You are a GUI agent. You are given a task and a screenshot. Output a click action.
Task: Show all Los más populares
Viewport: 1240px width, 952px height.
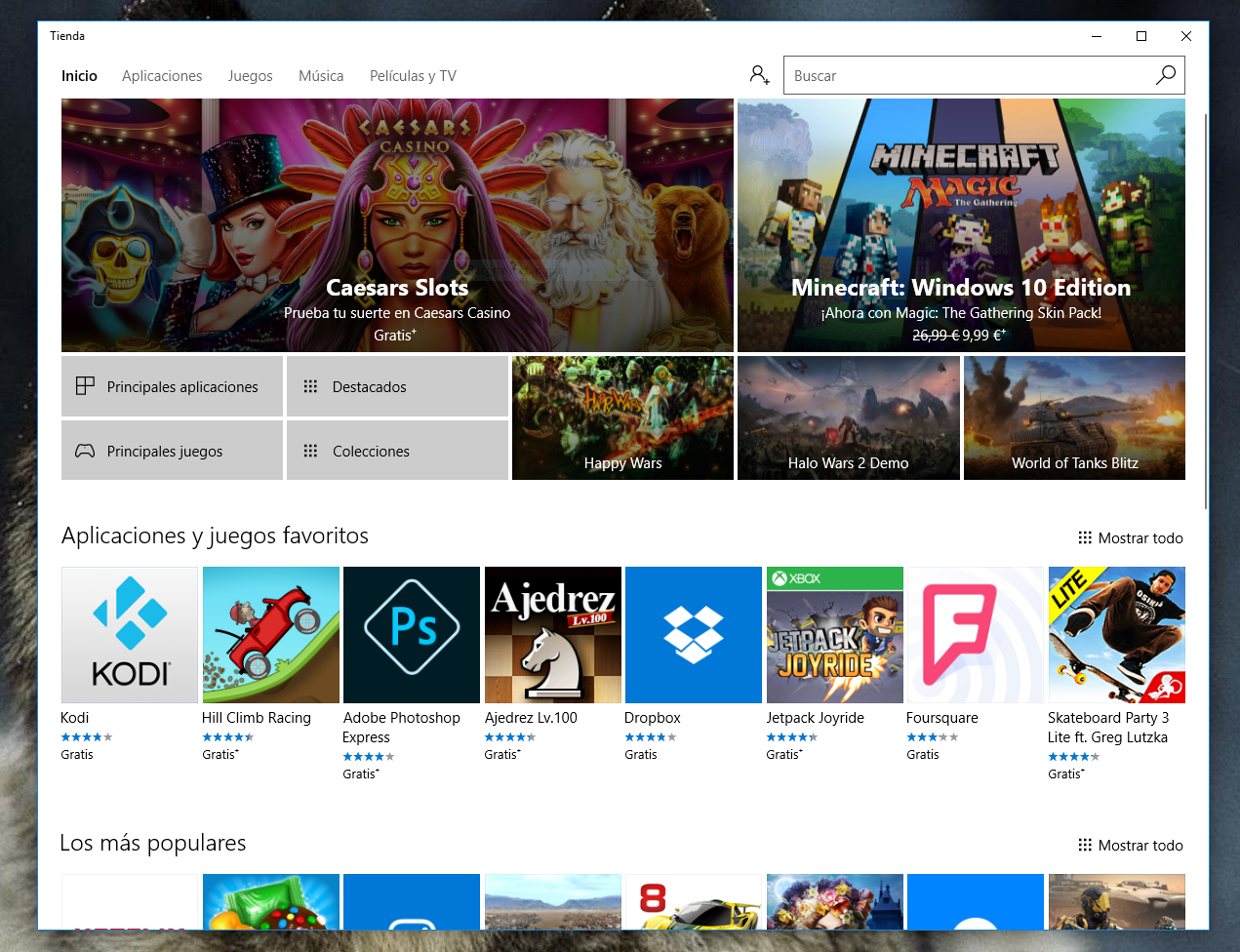click(x=1131, y=846)
